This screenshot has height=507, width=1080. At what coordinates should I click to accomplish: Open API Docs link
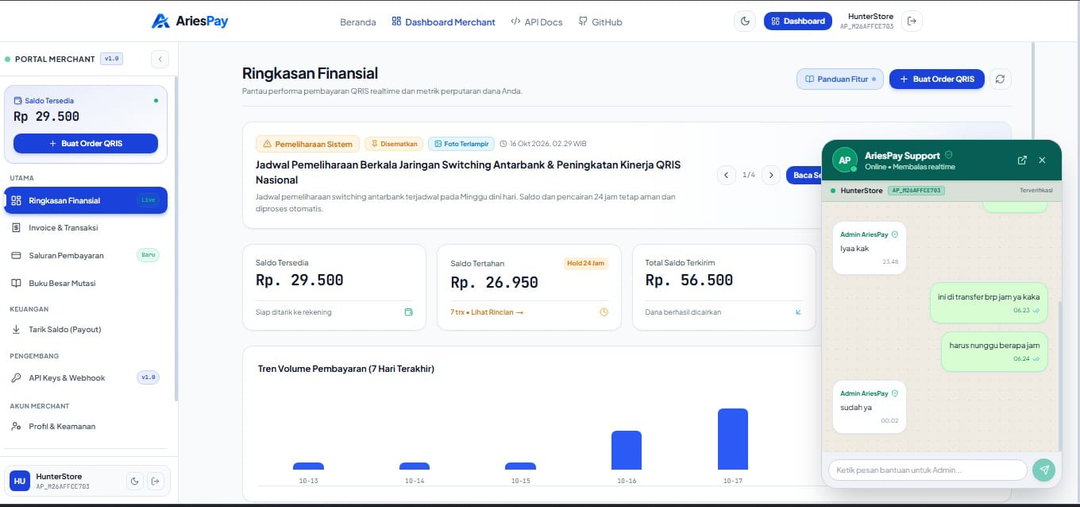(537, 22)
